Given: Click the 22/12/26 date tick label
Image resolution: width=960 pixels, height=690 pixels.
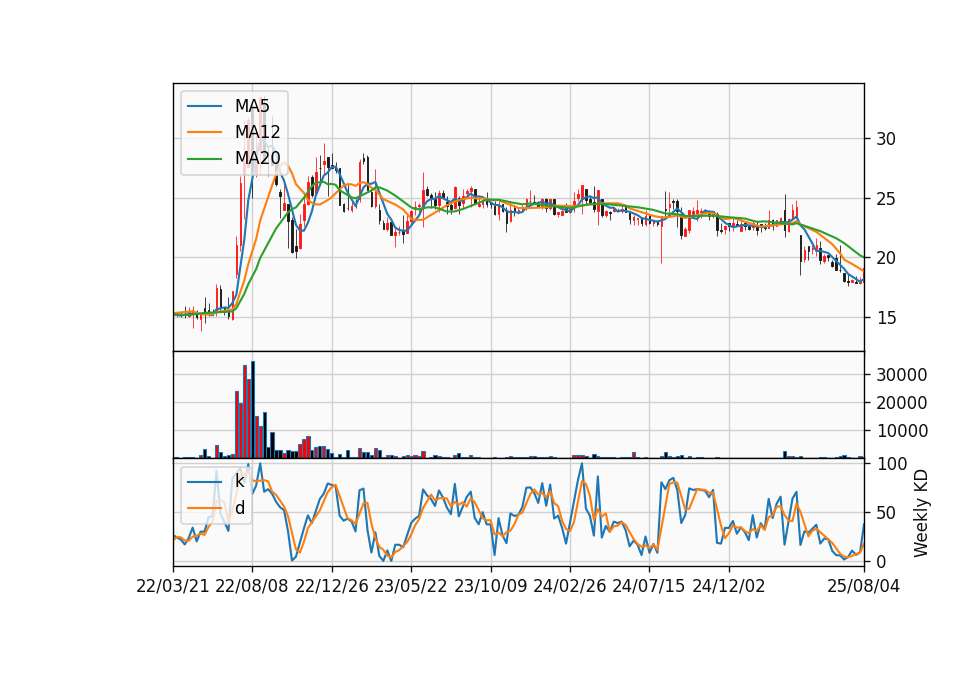Looking at the screenshot, I should (332, 587).
